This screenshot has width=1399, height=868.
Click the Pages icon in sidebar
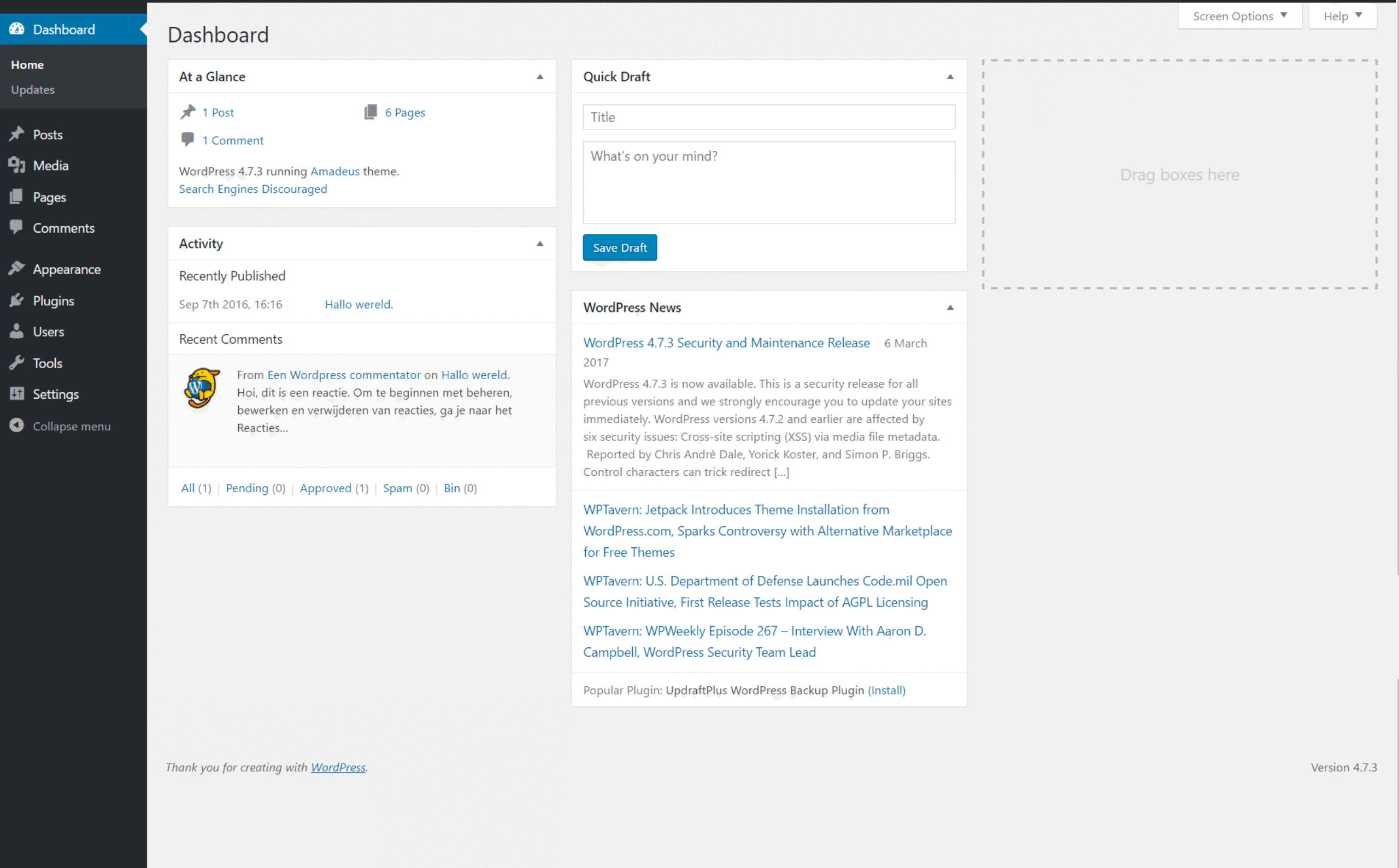point(16,197)
